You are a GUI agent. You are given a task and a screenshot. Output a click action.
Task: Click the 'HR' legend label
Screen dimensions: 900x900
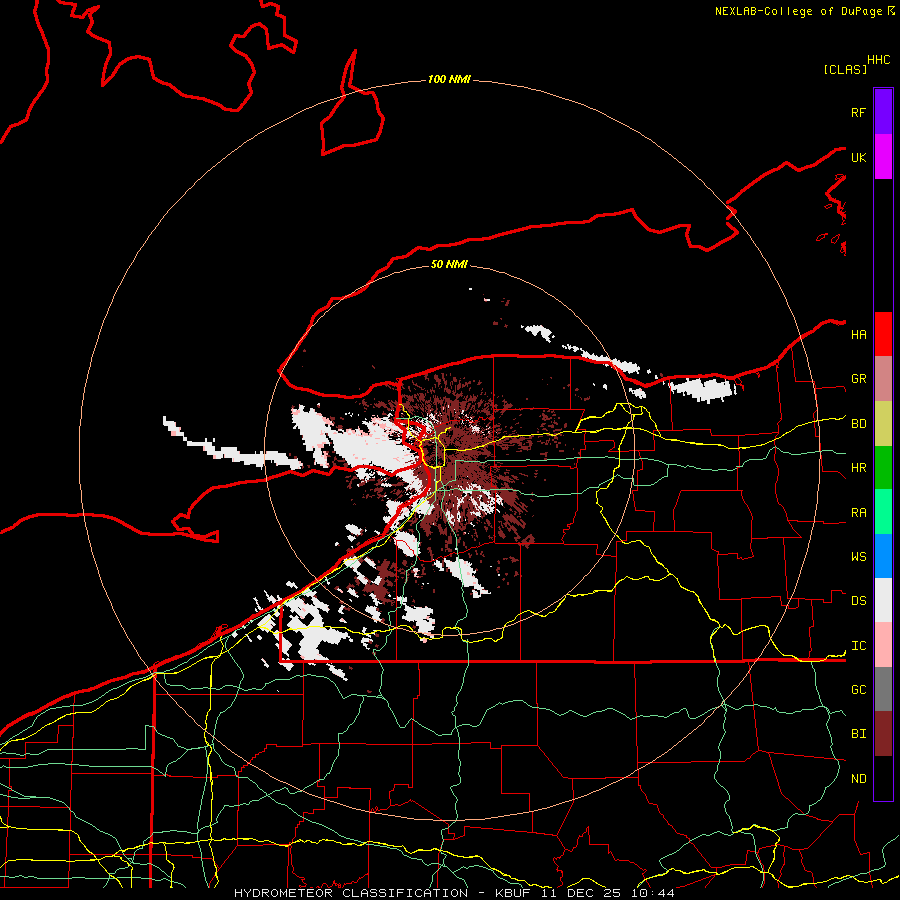[858, 468]
